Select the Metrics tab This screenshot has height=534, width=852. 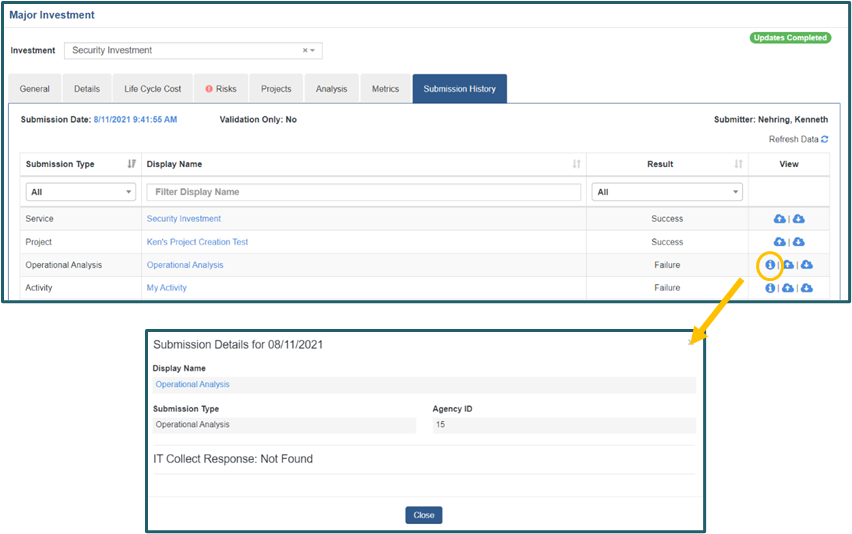[x=385, y=89]
